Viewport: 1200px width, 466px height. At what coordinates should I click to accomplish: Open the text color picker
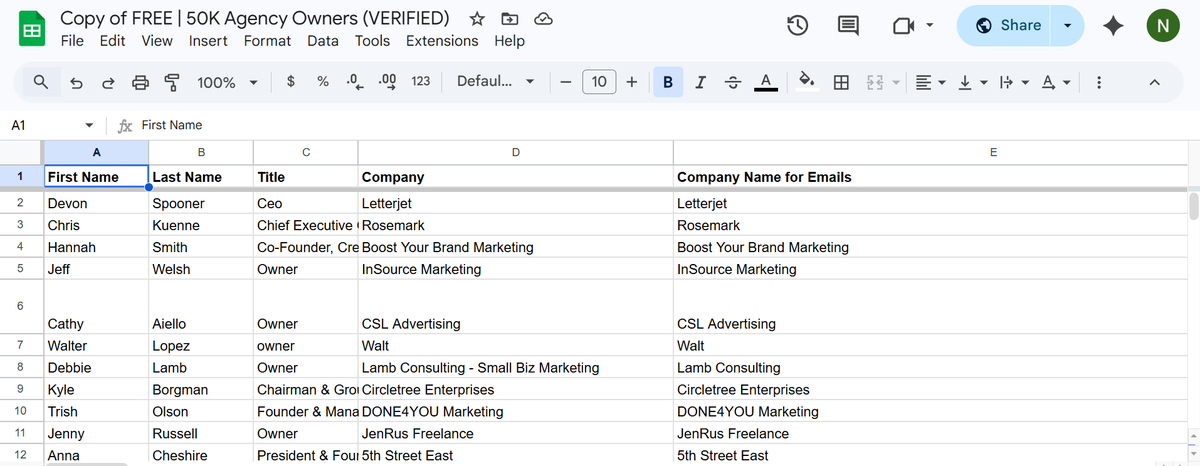point(766,82)
